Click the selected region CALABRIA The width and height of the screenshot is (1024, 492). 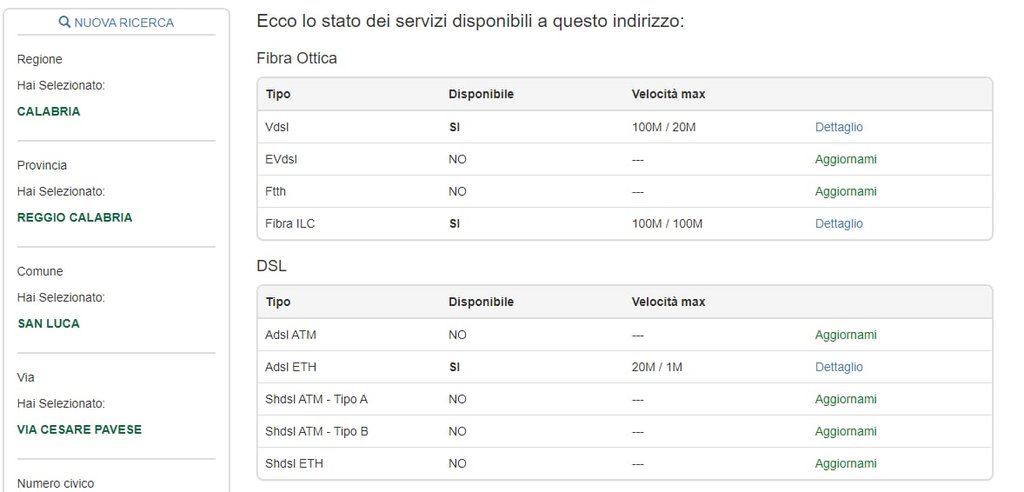coord(49,111)
